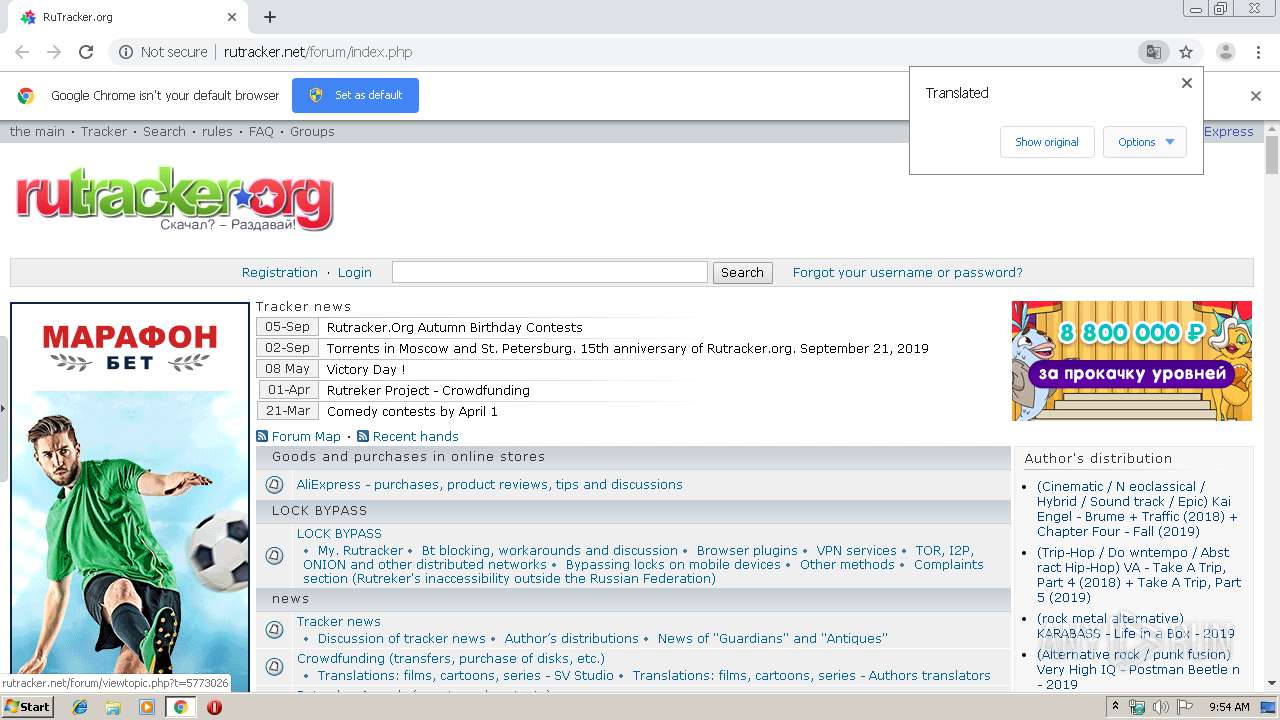
Task: Open Rutracker.Org Autumn Birthday Contests news
Action: click(x=454, y=327)
